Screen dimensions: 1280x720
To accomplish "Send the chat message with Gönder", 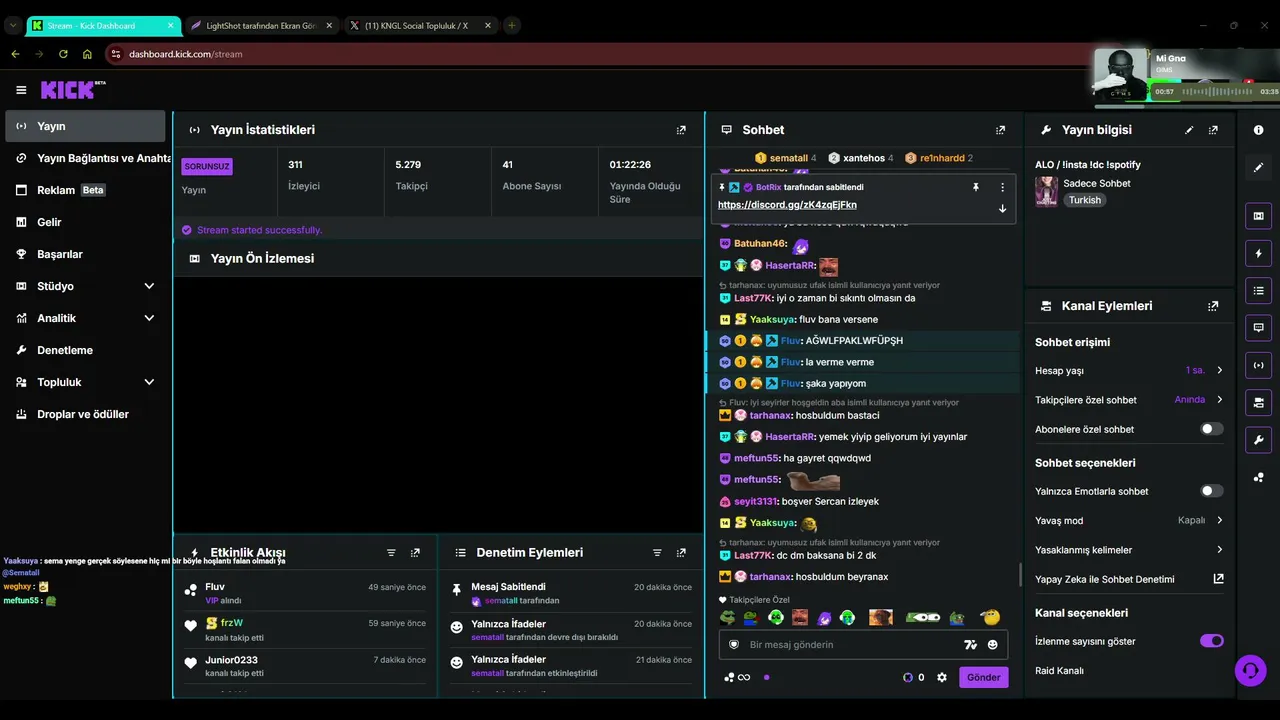I will click(983, 677).
